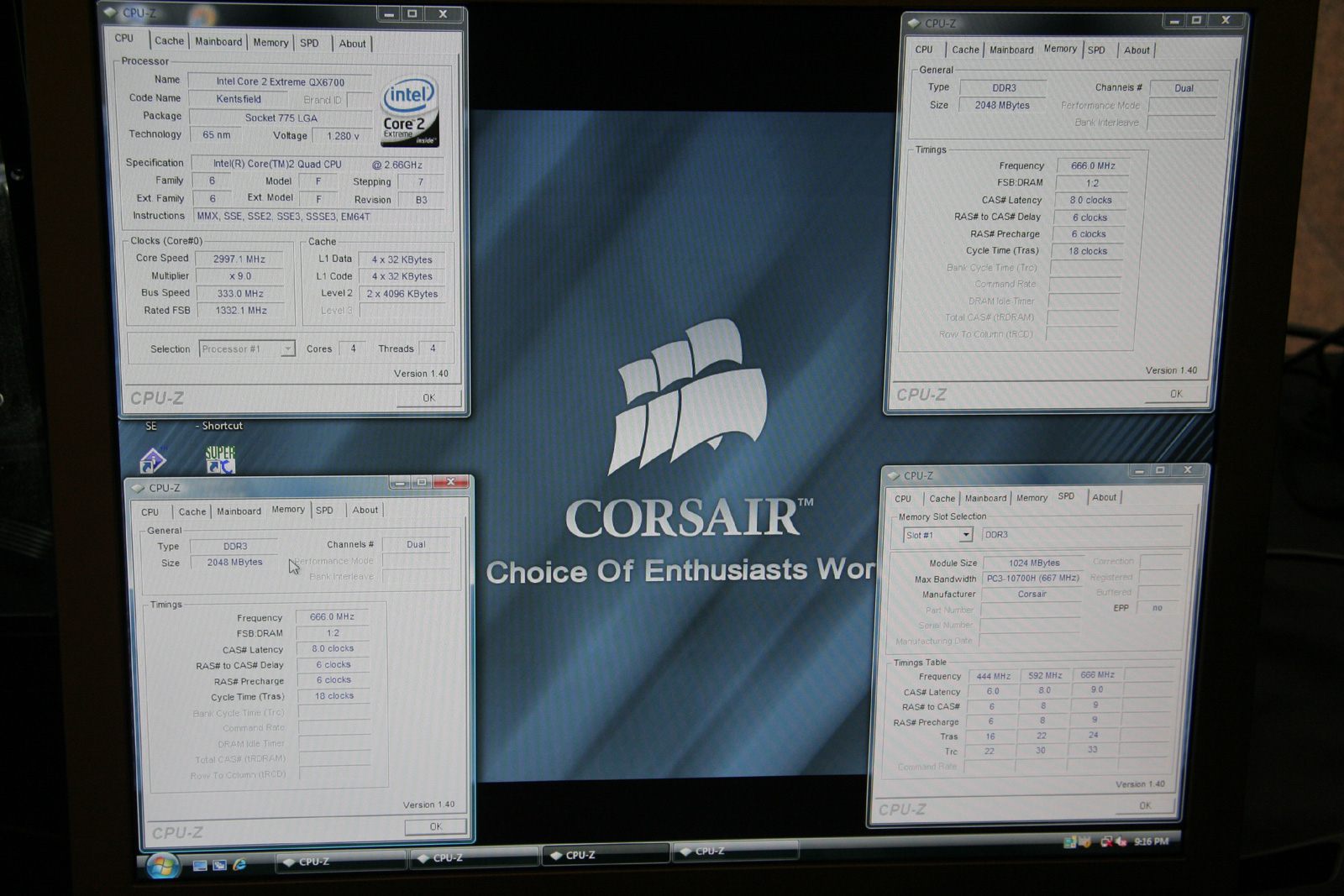Select CPU tab in the upper-right Memory window
The height and width of the screenshot is (896, 1344).
coord(924,50)
